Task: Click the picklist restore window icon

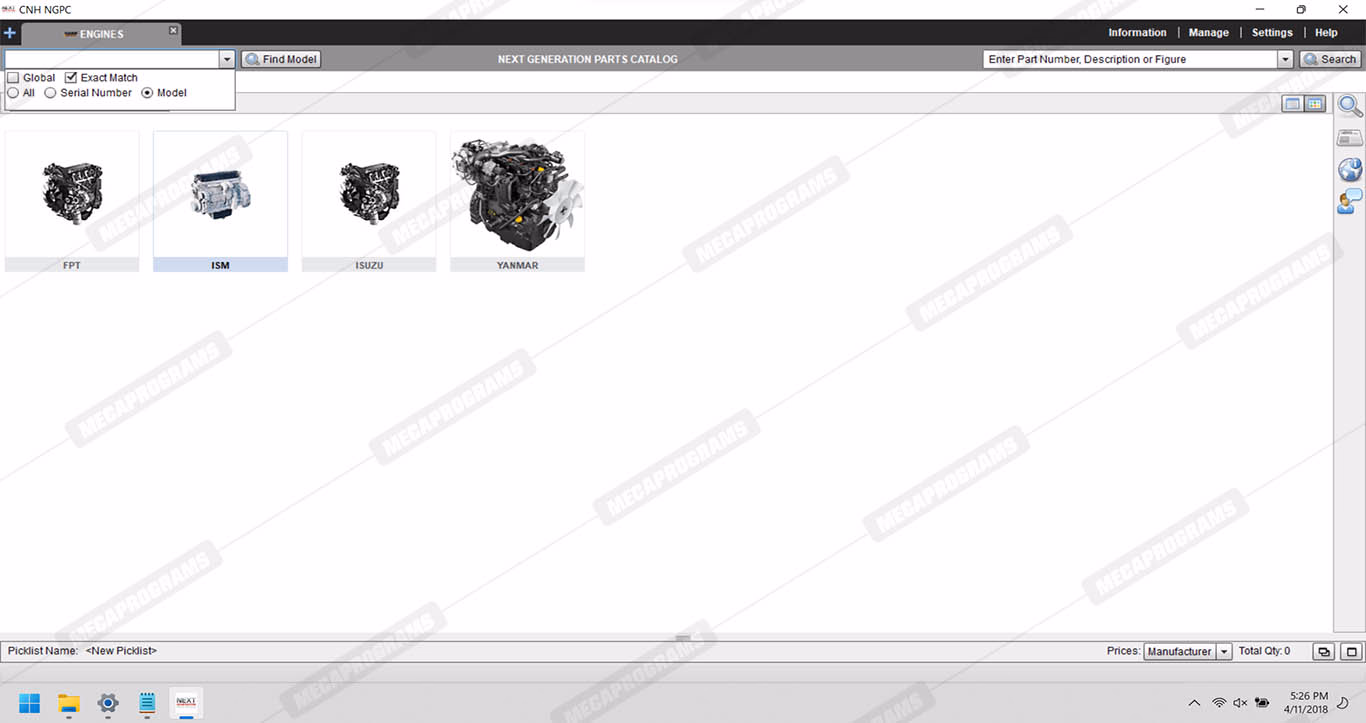Action: [x=1323, y=651]
